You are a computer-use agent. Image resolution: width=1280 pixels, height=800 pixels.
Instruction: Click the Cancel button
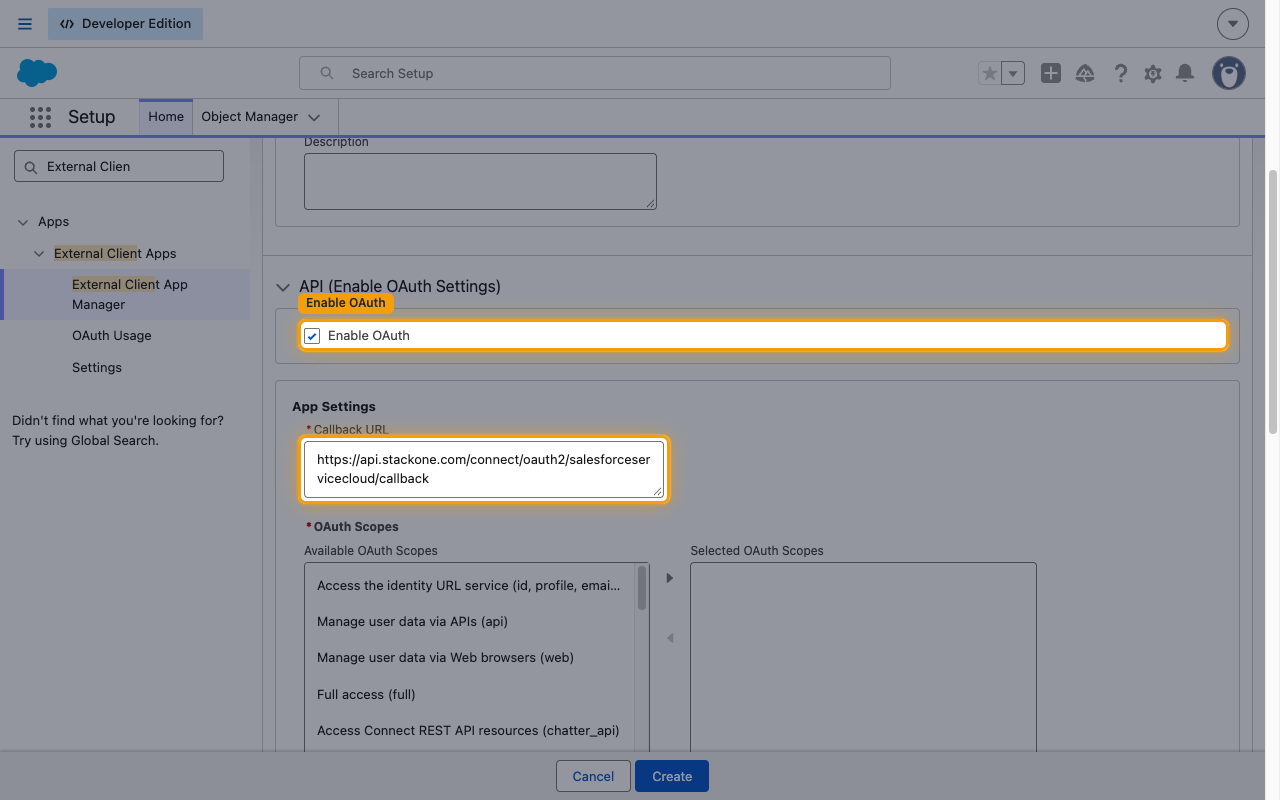pyautogui.click(x=593, y=777)
